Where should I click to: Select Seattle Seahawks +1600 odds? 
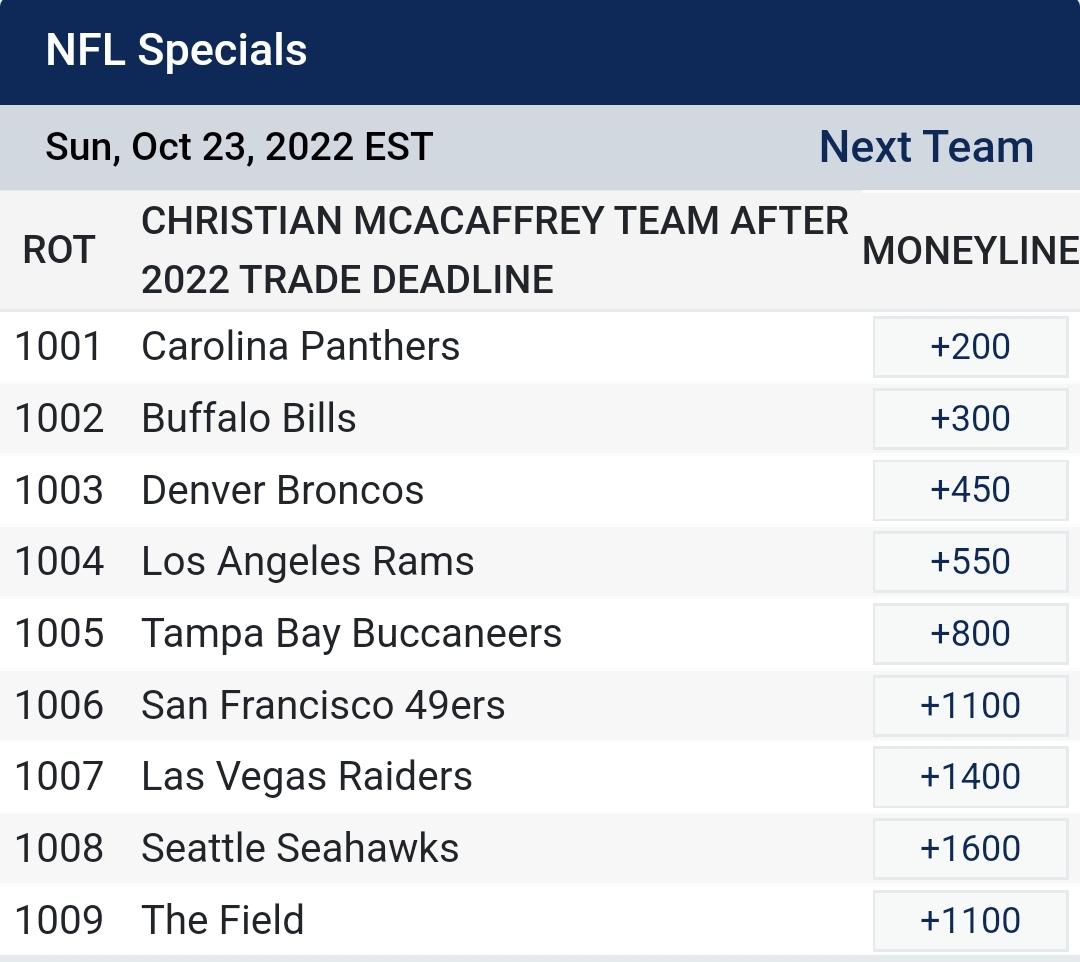970,848
